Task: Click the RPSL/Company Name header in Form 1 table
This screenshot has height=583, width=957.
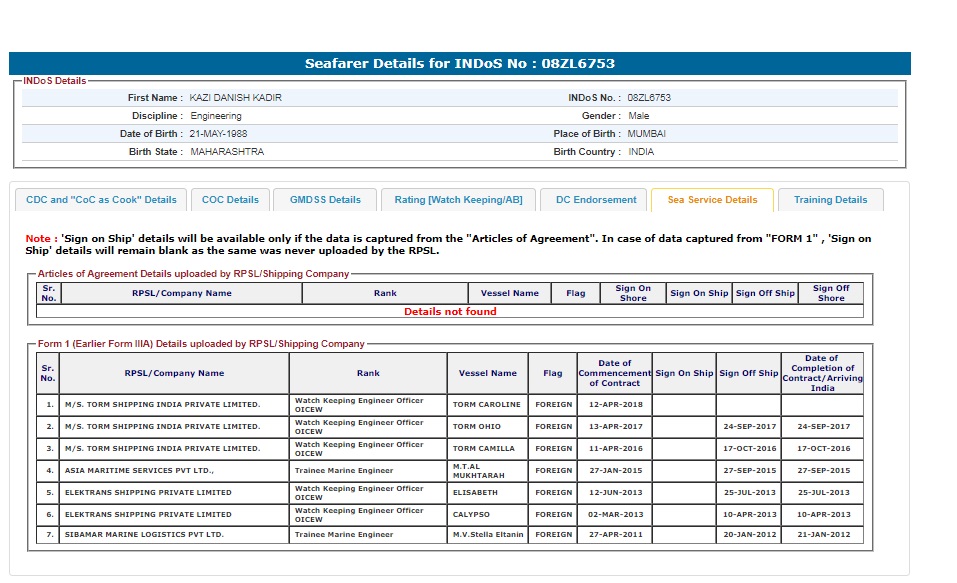Action: click(x=174, y=373)
